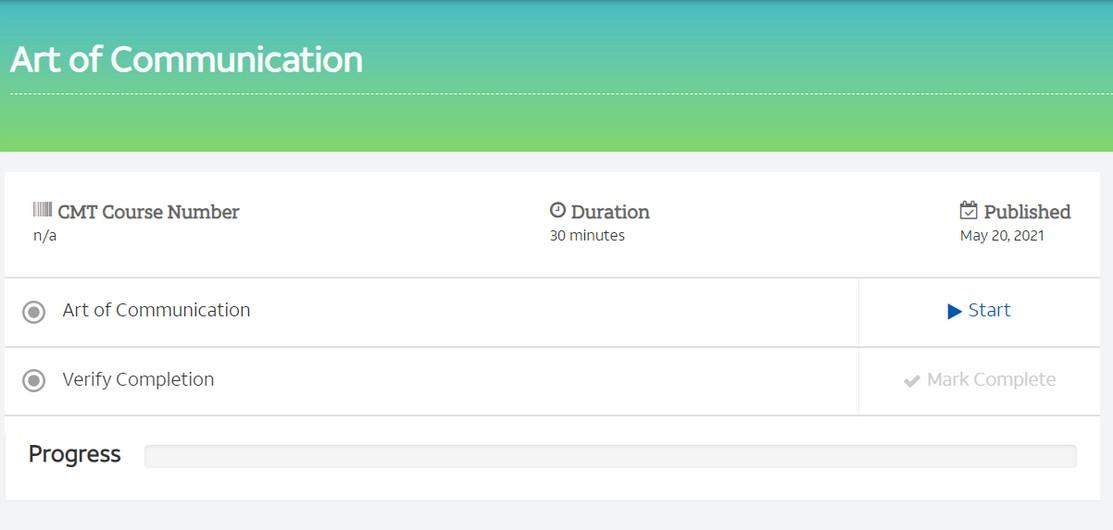Click the checkmark icon before Mark Complete
The image size is (1113, 530).
coord(912,381)
